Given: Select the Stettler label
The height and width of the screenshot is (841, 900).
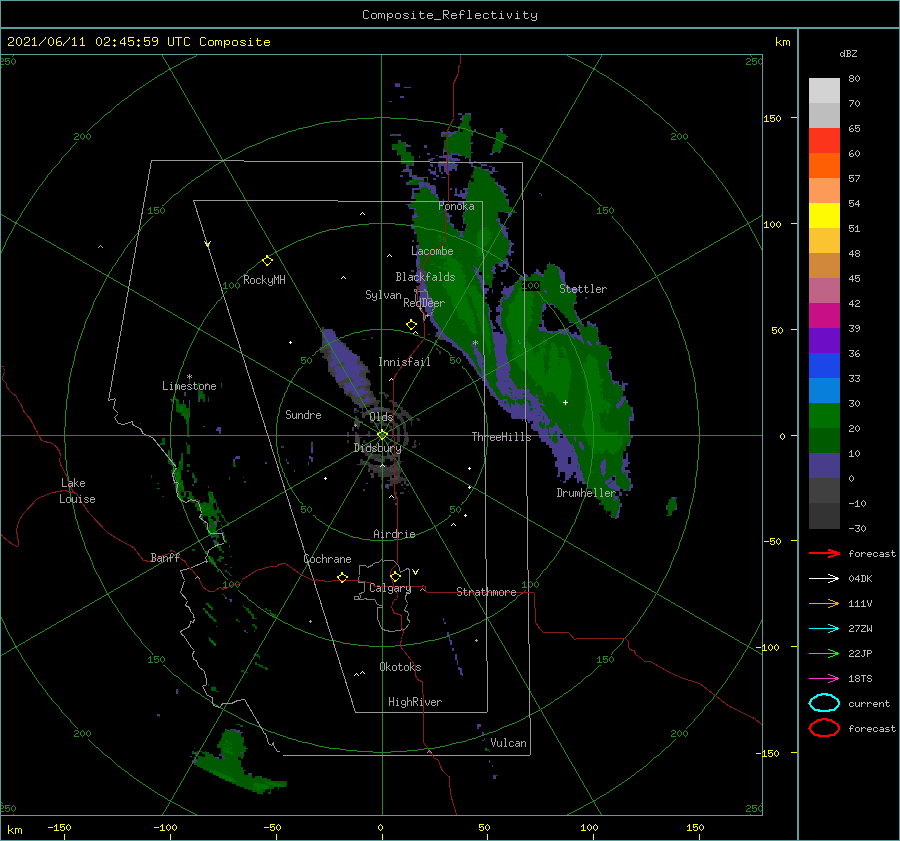Looking at the screenshot, I should click(x=583, y=289).
